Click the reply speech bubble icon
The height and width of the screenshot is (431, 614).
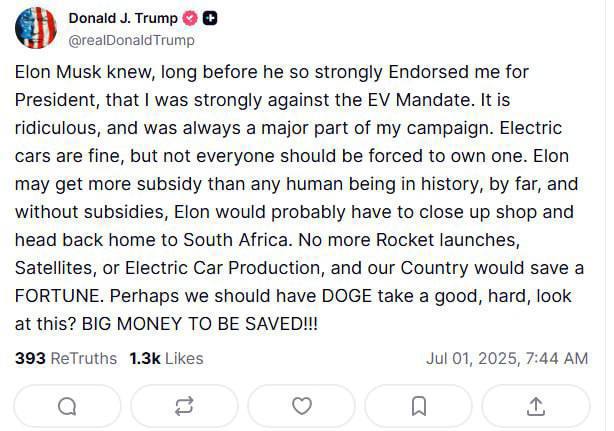coord(67,406)
